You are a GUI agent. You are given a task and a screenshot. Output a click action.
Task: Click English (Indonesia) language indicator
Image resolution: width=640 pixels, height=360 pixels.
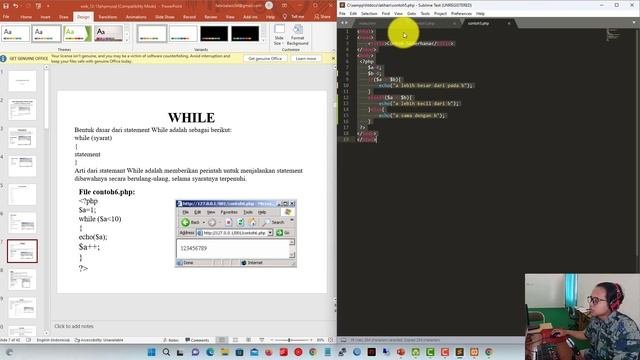click(x=53, y=340)
